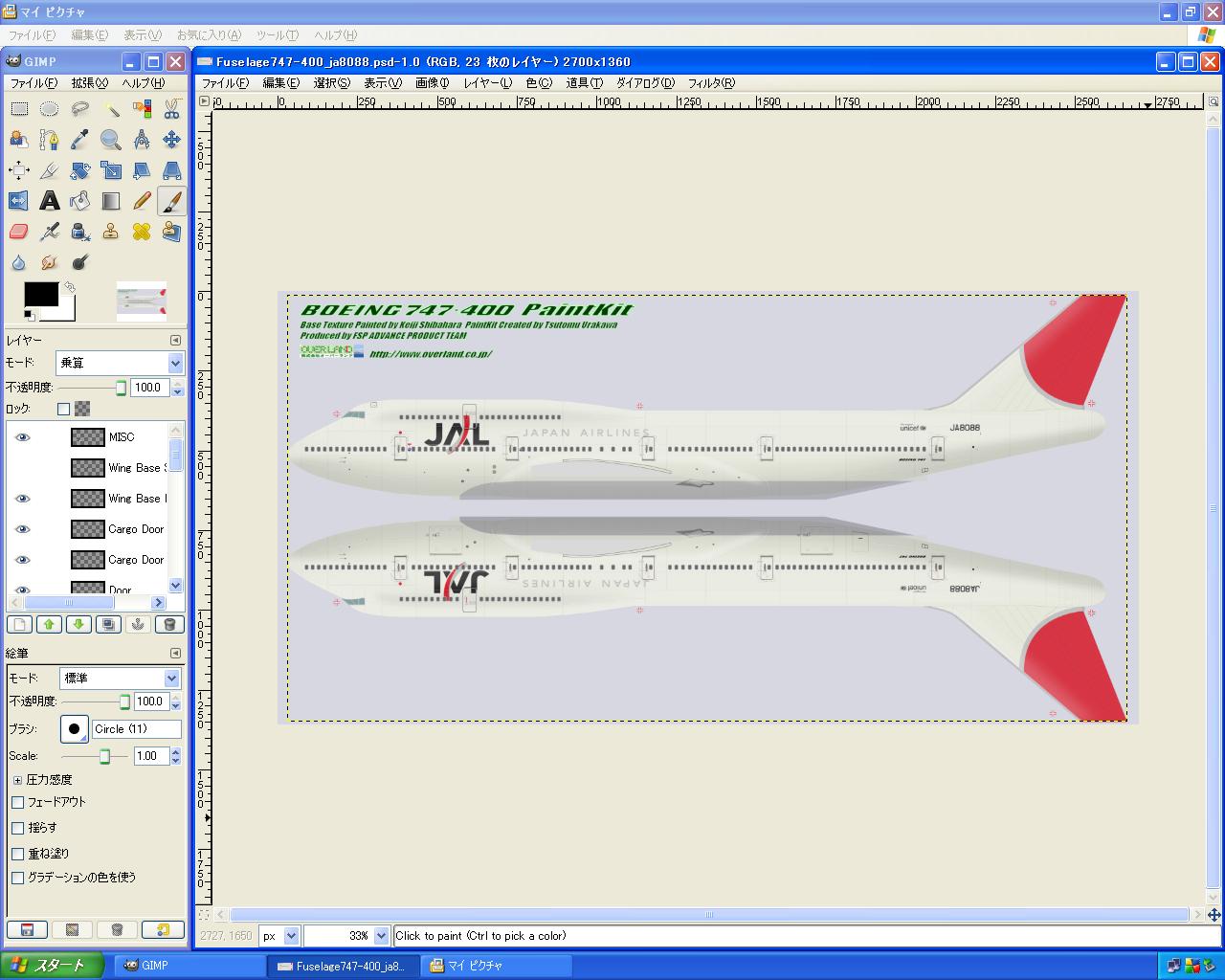Adjust the layer opacity slider
The width and height of the screenshot is (1225, 980).
pyautogui.click(x=92, y=388)
